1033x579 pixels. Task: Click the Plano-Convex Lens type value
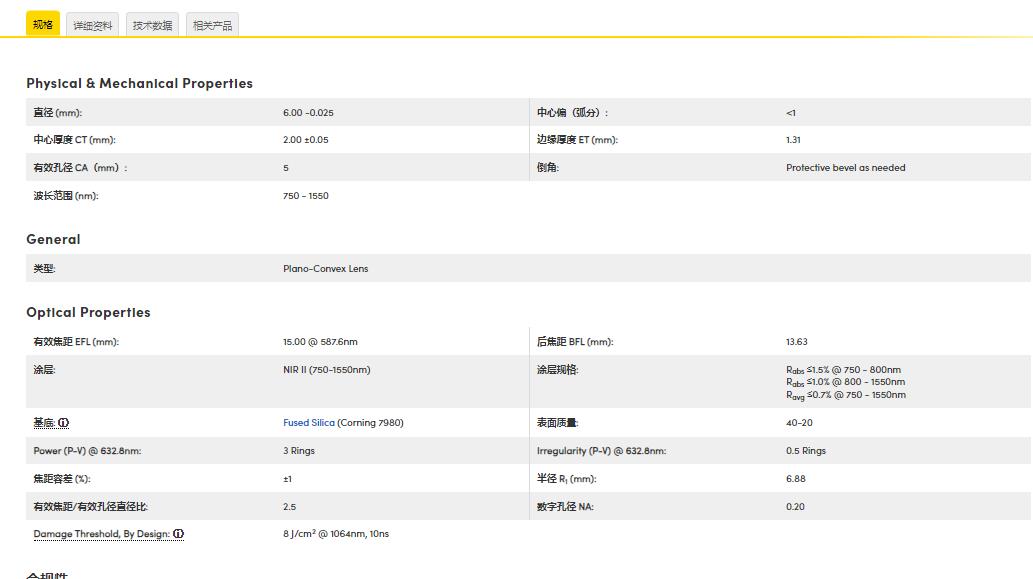[x=325, y=269]
